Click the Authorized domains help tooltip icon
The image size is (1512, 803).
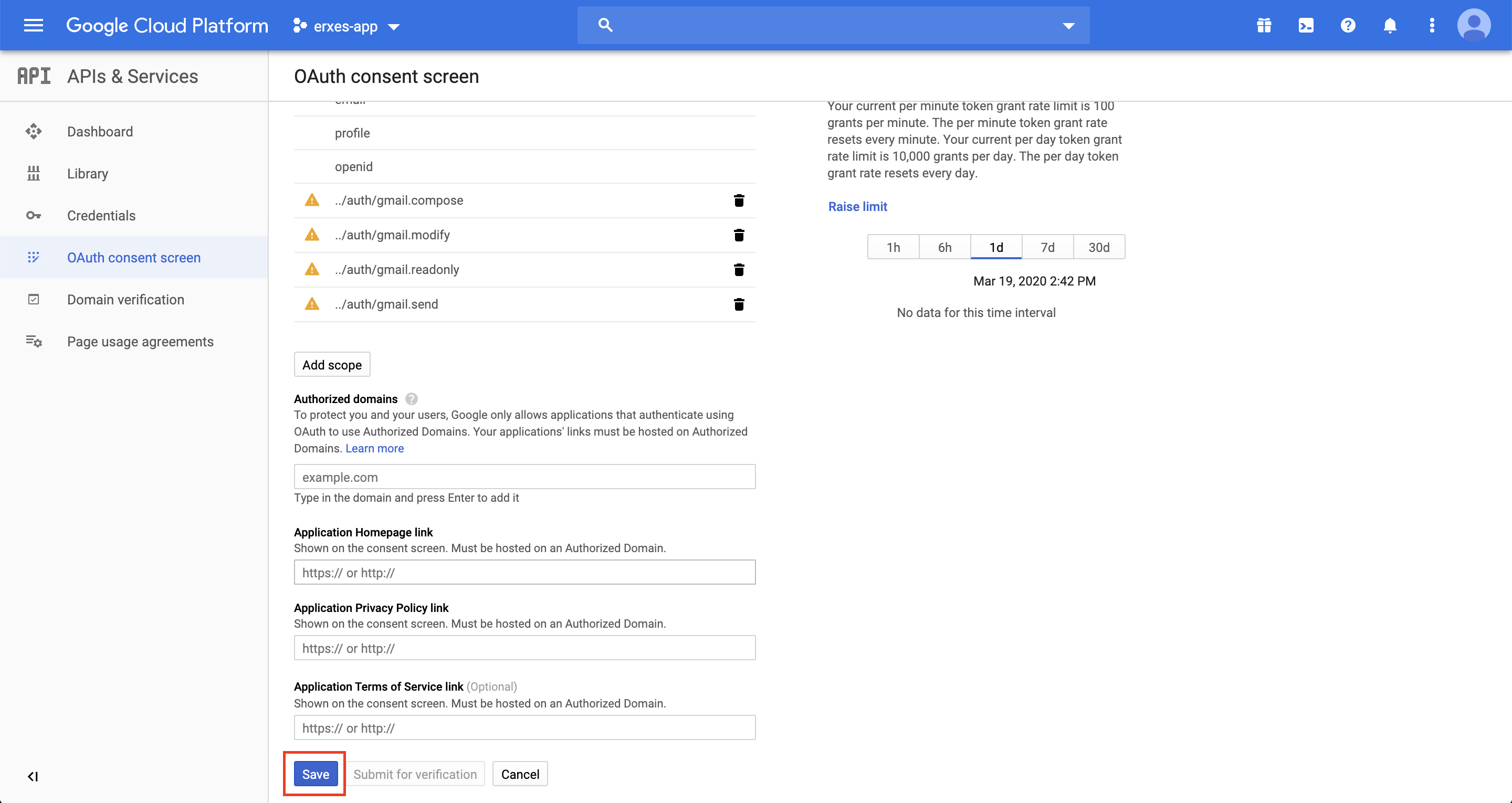click(412, 399)
